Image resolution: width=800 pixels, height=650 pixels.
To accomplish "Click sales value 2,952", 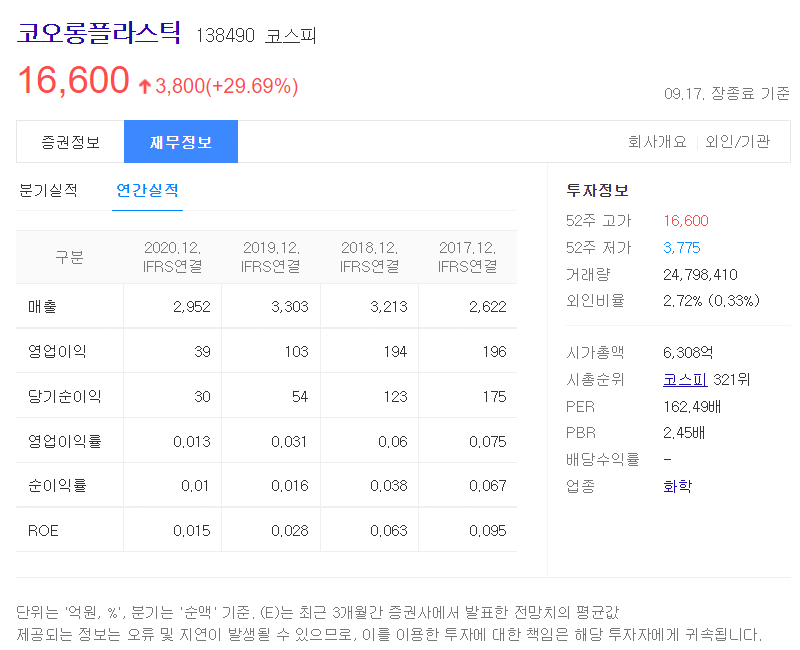I will pos(191,306).
